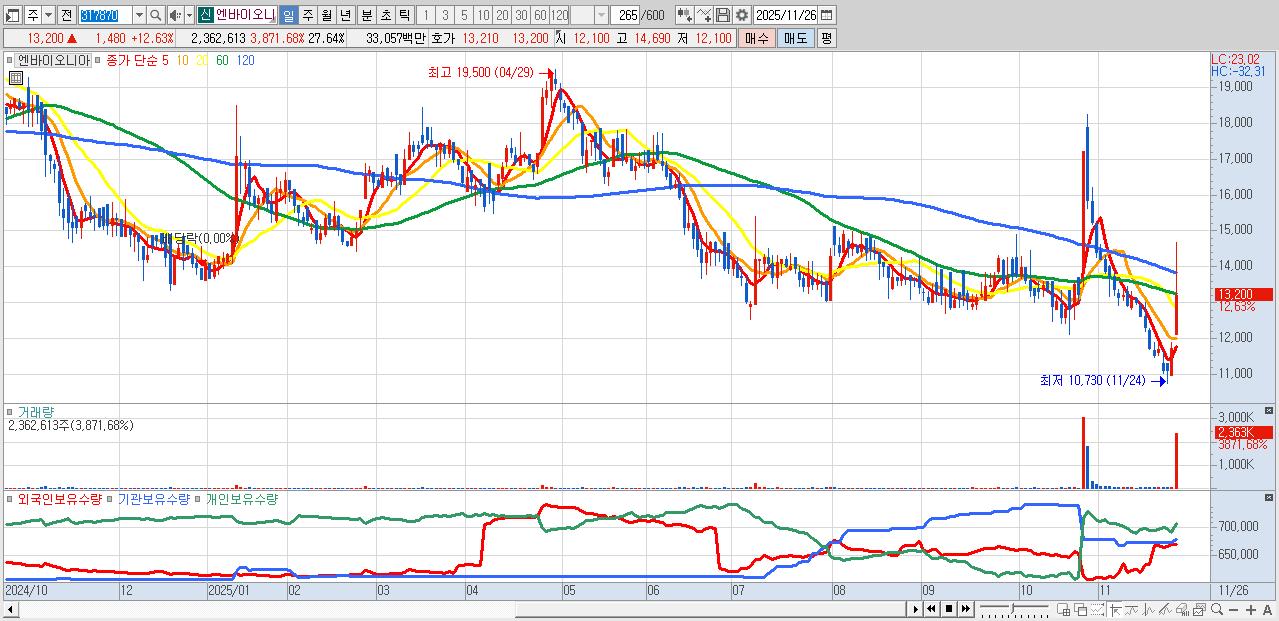Click the stock code input field
This screenshot has width=1279, height=621.
tap(106, 15)
